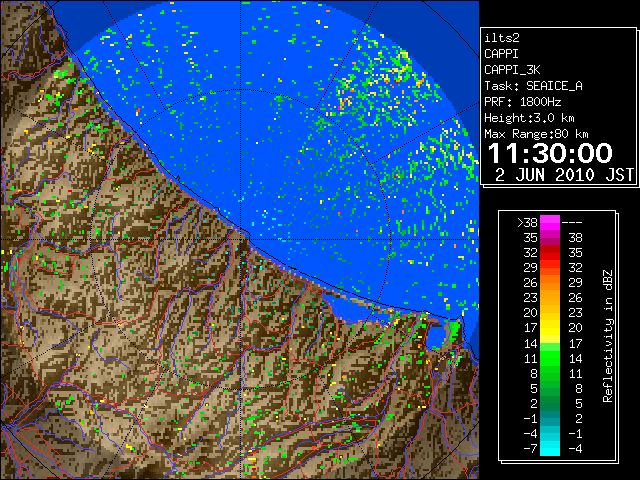Click the 'ilts2' site label
Screen dimensions: 640x480
(502, 38)
